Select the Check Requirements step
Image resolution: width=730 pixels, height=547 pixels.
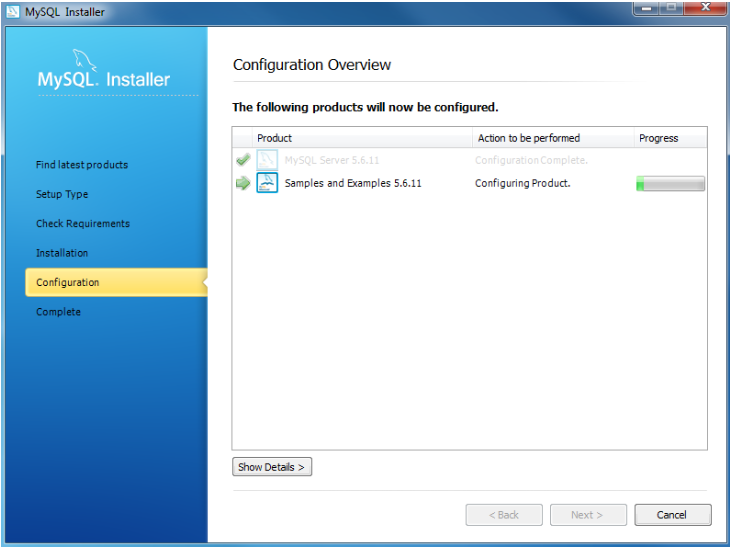pos(83,223)
